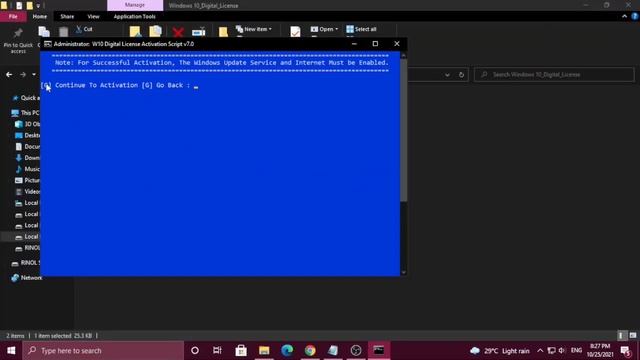Open Downloads in navigation pane
The width and height of the screenshot is (640, 360).
[x=27, y=158]
